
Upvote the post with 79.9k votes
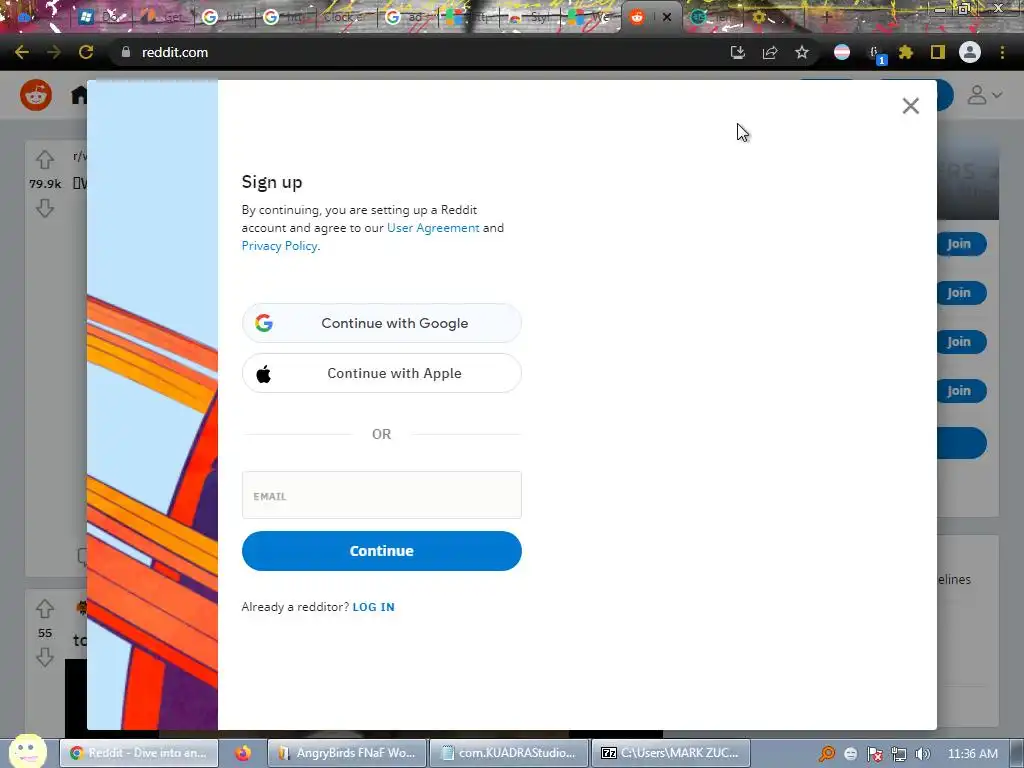tap(44, 159)
